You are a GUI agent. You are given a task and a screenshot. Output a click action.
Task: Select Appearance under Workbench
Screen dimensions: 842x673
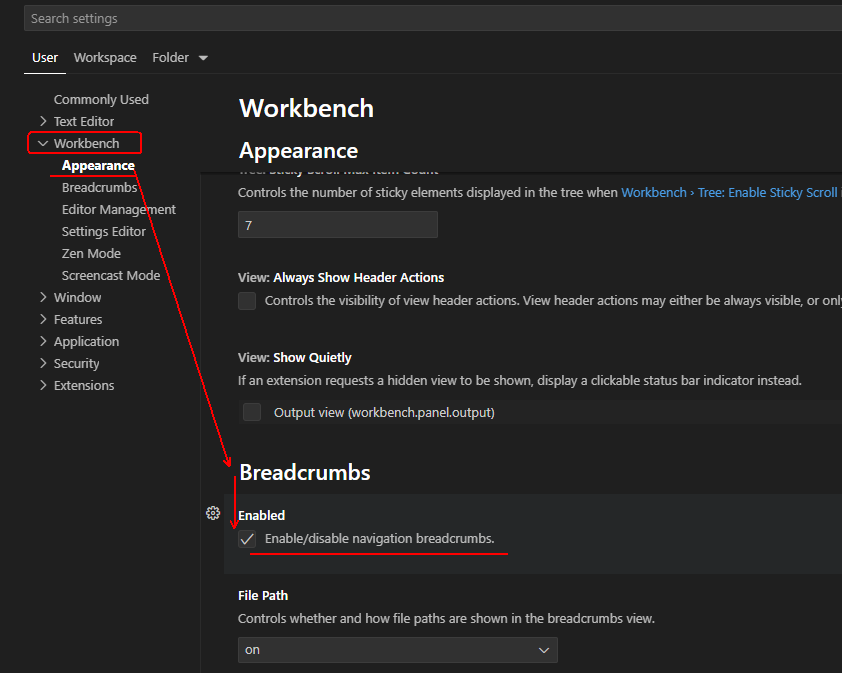point(98,165)
